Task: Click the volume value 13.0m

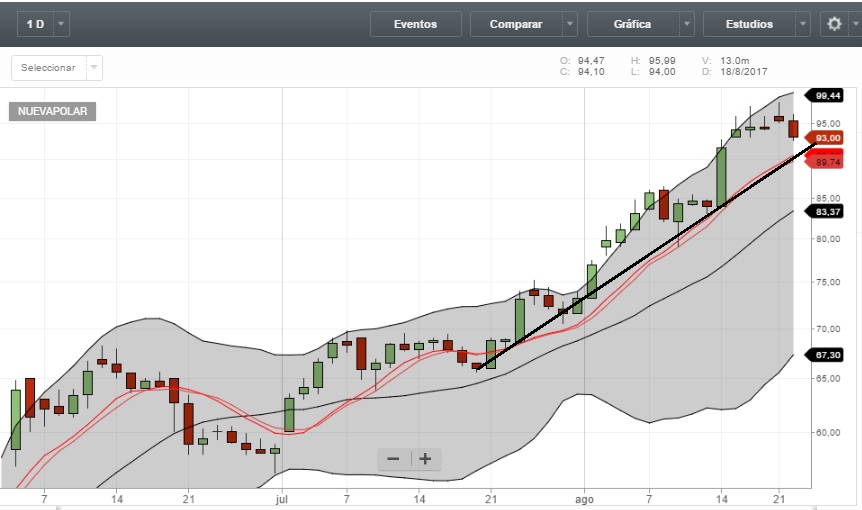Action: coord(734,60)
